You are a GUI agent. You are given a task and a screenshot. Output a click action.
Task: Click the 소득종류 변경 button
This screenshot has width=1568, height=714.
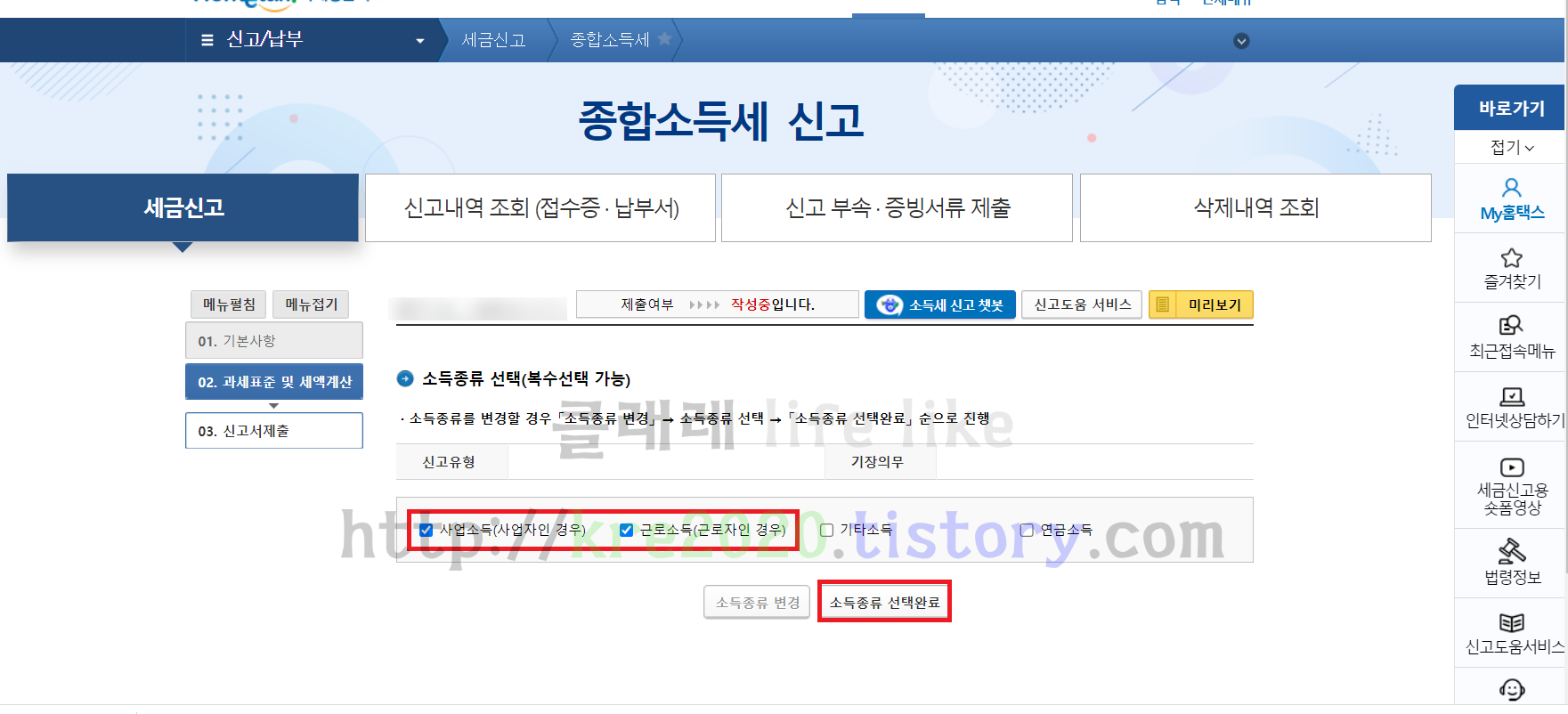pos(757,603)
